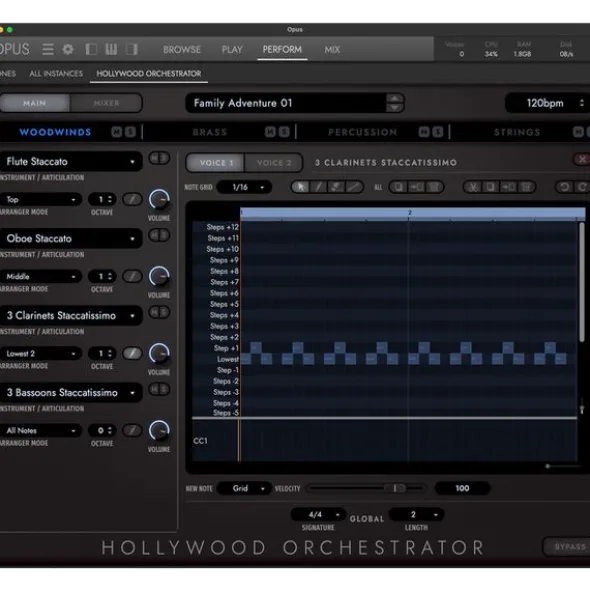Open the Lowest 2 arranger mode dropdown
Viewport: 590px width, 591px height.
(41, 354)
